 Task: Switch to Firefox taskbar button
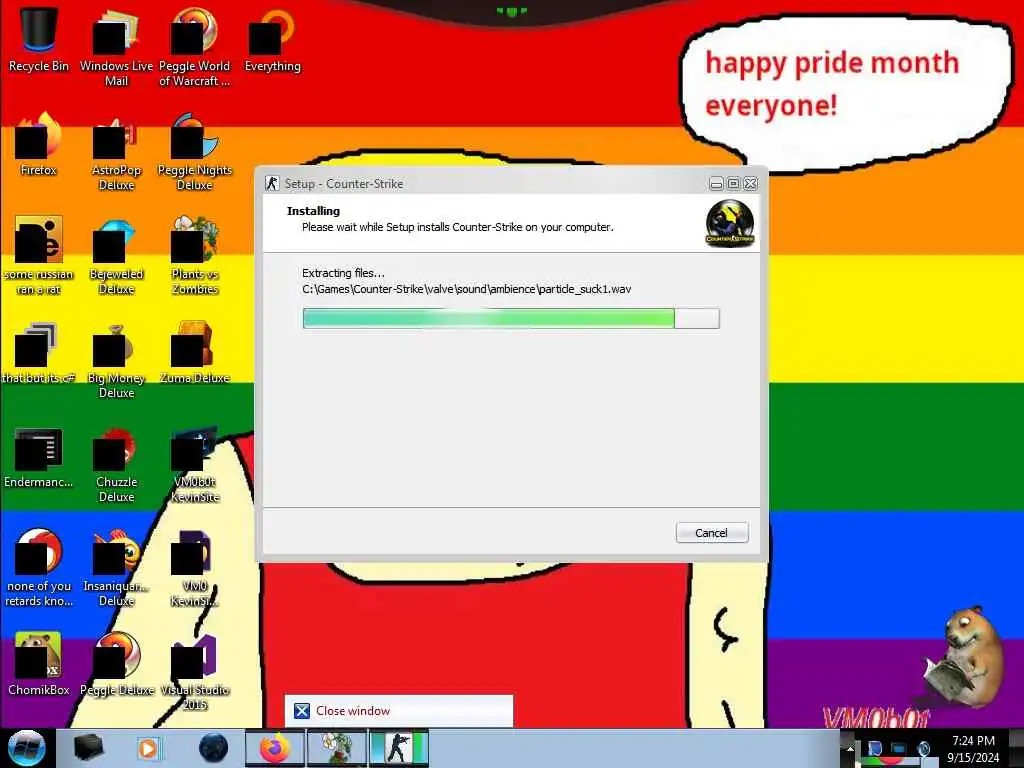(x=274, y=748)
